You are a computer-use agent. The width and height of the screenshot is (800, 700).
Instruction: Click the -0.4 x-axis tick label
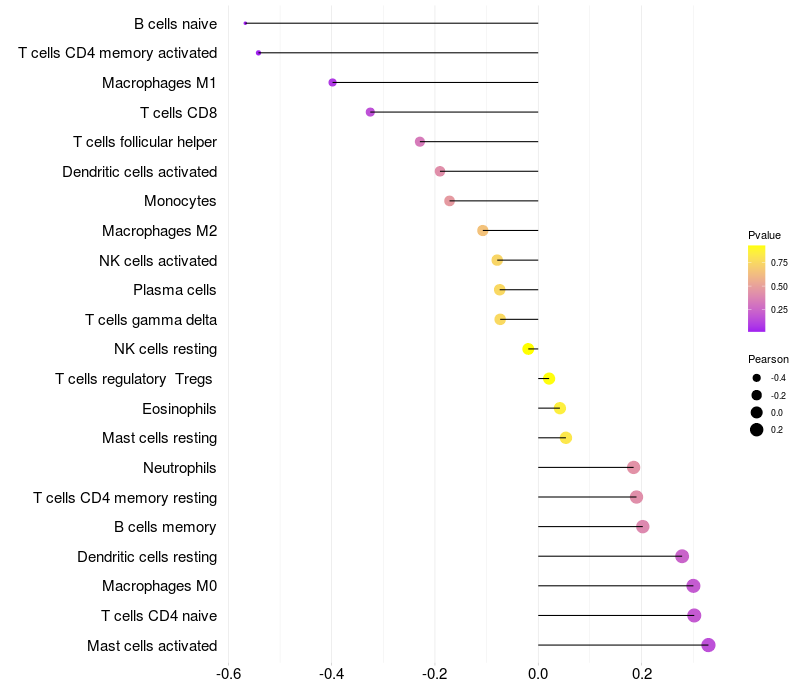[332, 673]
